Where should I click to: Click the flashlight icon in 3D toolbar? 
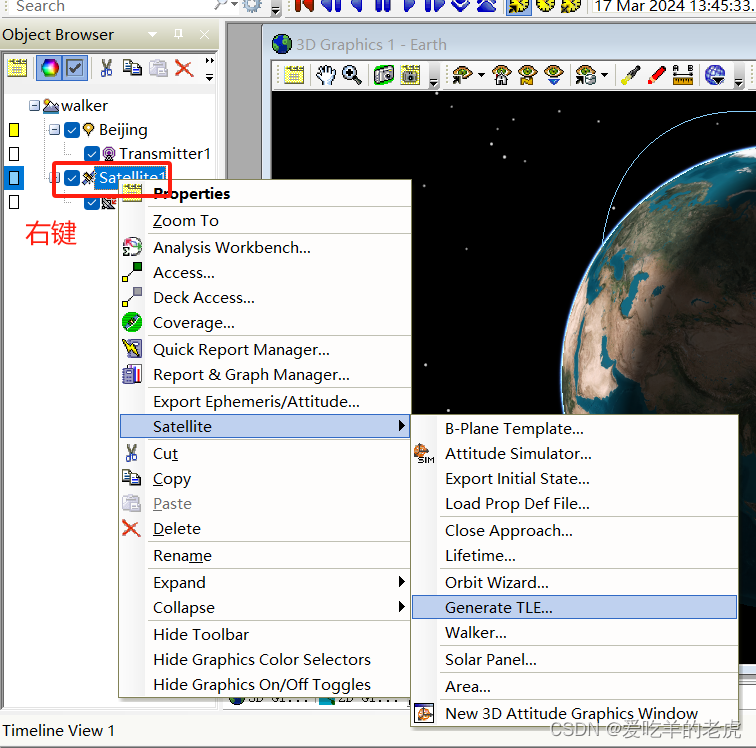pyautogui.click(x=630, y=75)
